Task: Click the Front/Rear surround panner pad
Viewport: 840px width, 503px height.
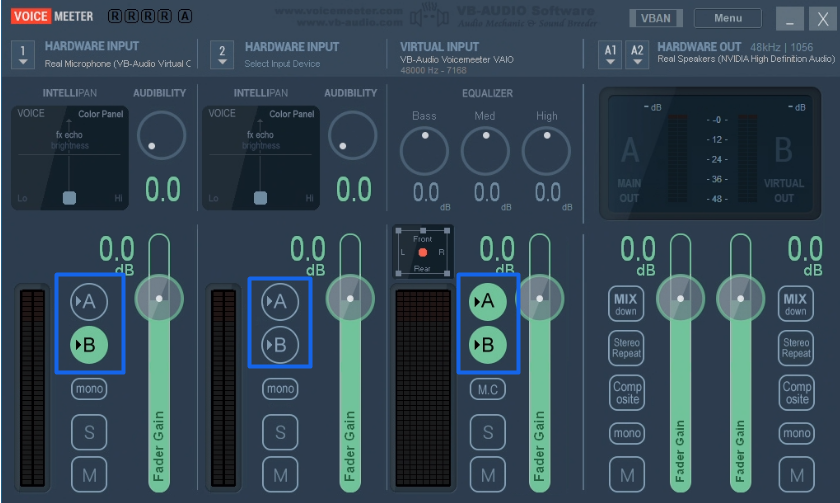Action: 423,252
